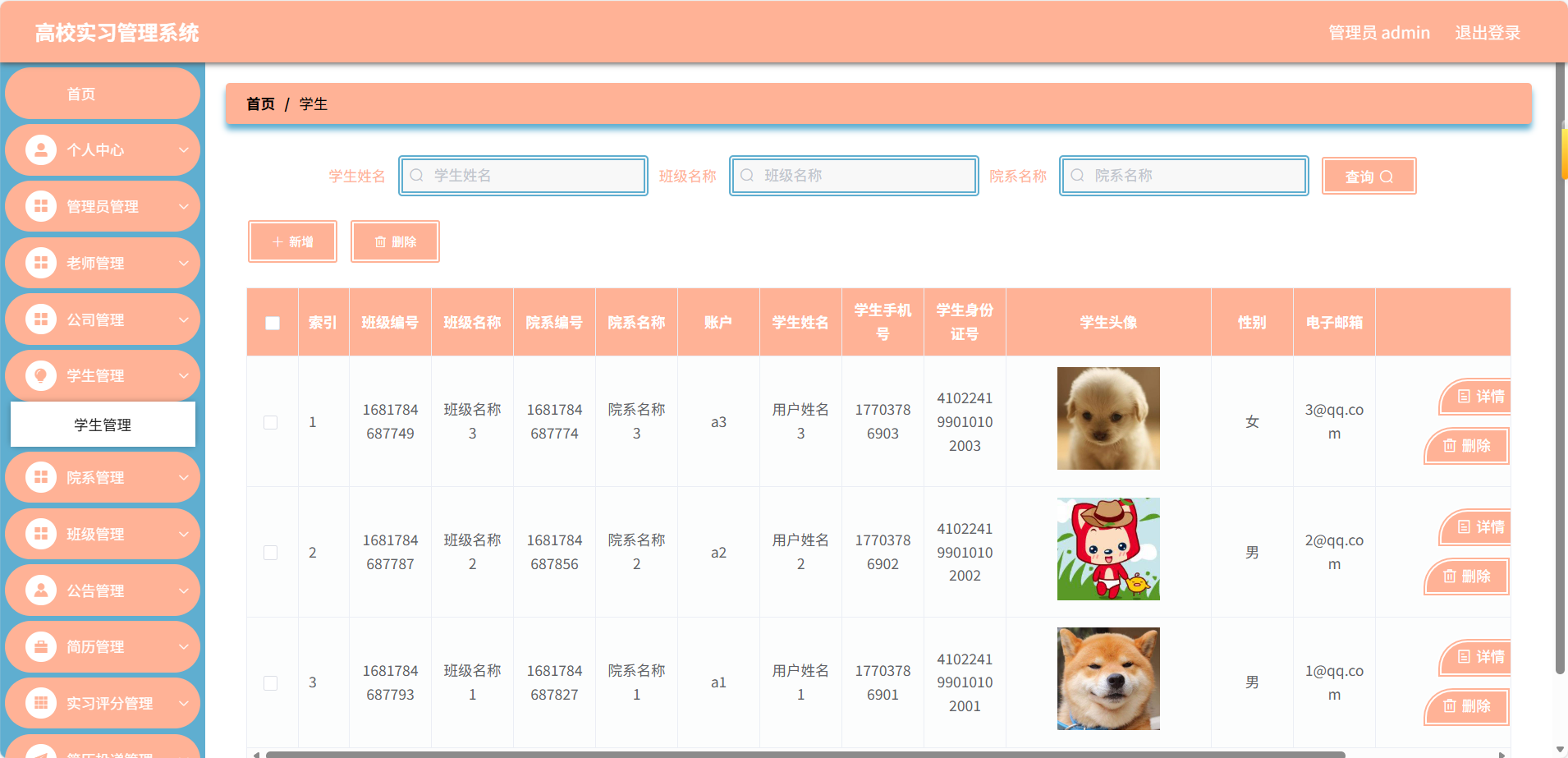Open 实习评分管理 sidebar menu label
The image size is (1568, 758).
pos(110,703)
